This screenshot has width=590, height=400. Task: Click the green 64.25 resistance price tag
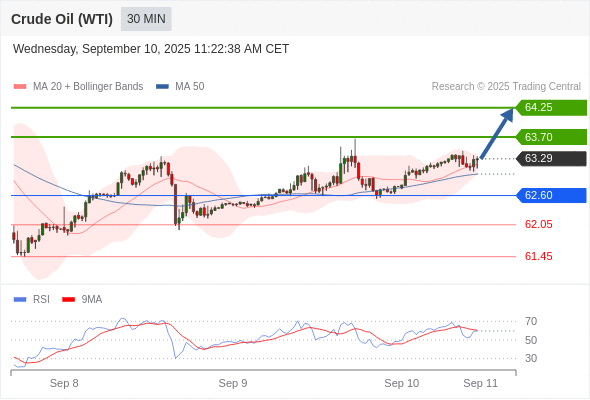(x=551, y=108)
